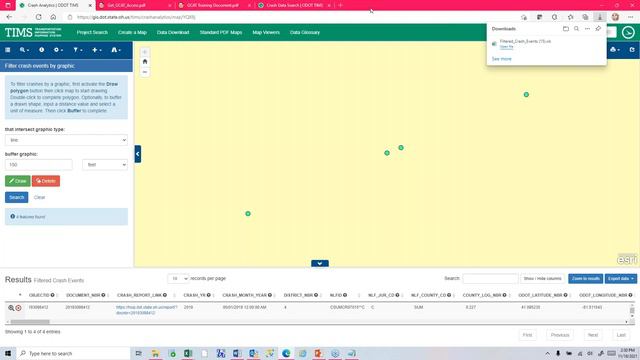Open the road analysis dropdown in the TIMS toolbar
640x360 pixels.
[x=116, y=50]
